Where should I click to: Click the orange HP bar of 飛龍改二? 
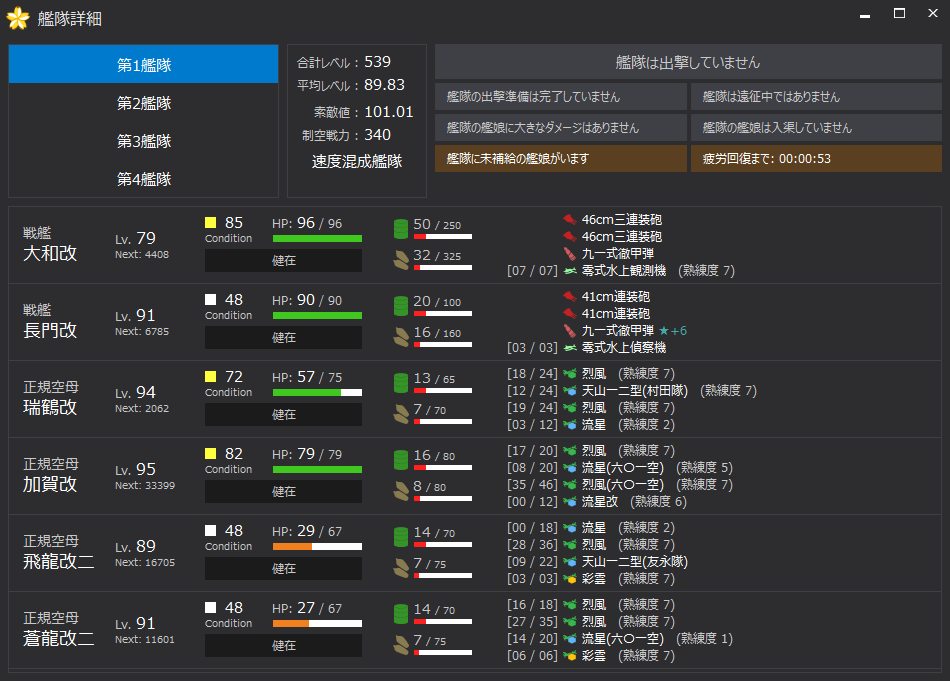pyautogui.click(x=292, y=547)
